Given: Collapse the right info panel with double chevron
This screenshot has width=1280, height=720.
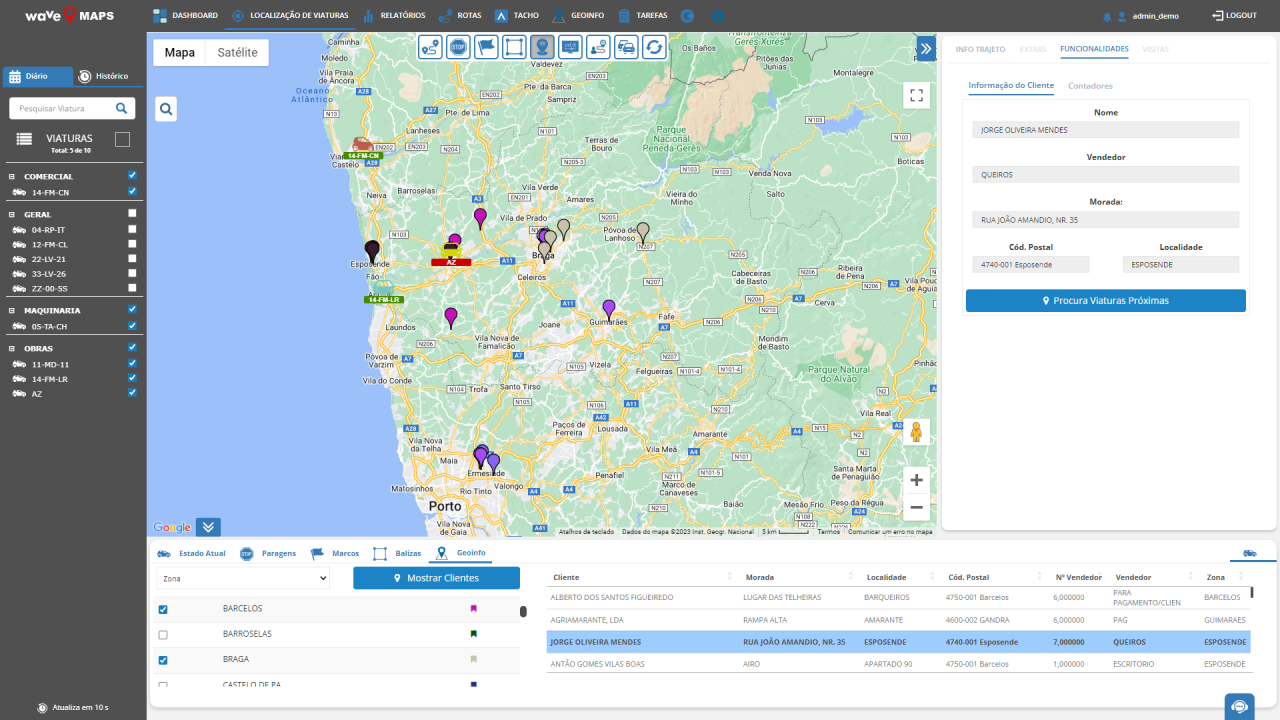Looking at the screenshot, I should [x=926, y=49].
